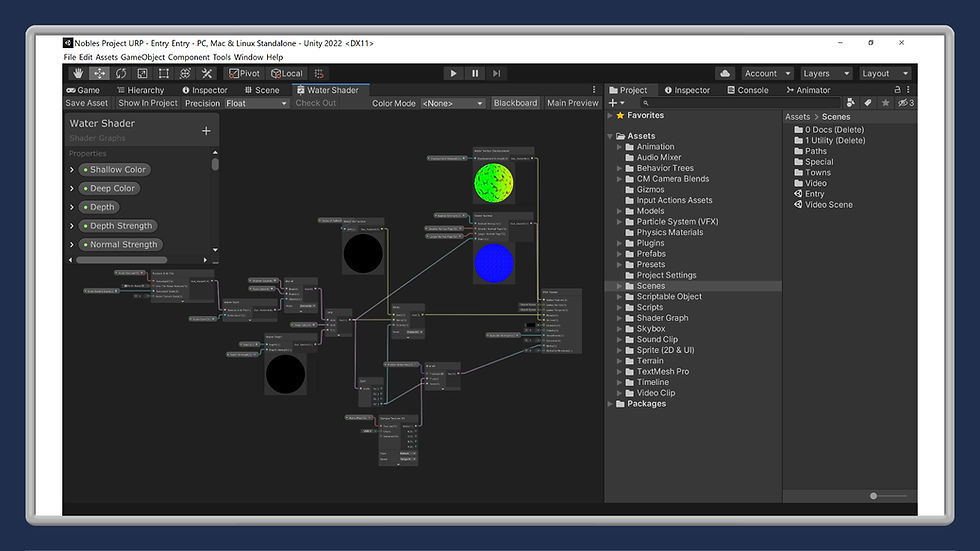This screenshot has width=980, height=551.
Task: Click the Project search field
Action: (741, 103)
